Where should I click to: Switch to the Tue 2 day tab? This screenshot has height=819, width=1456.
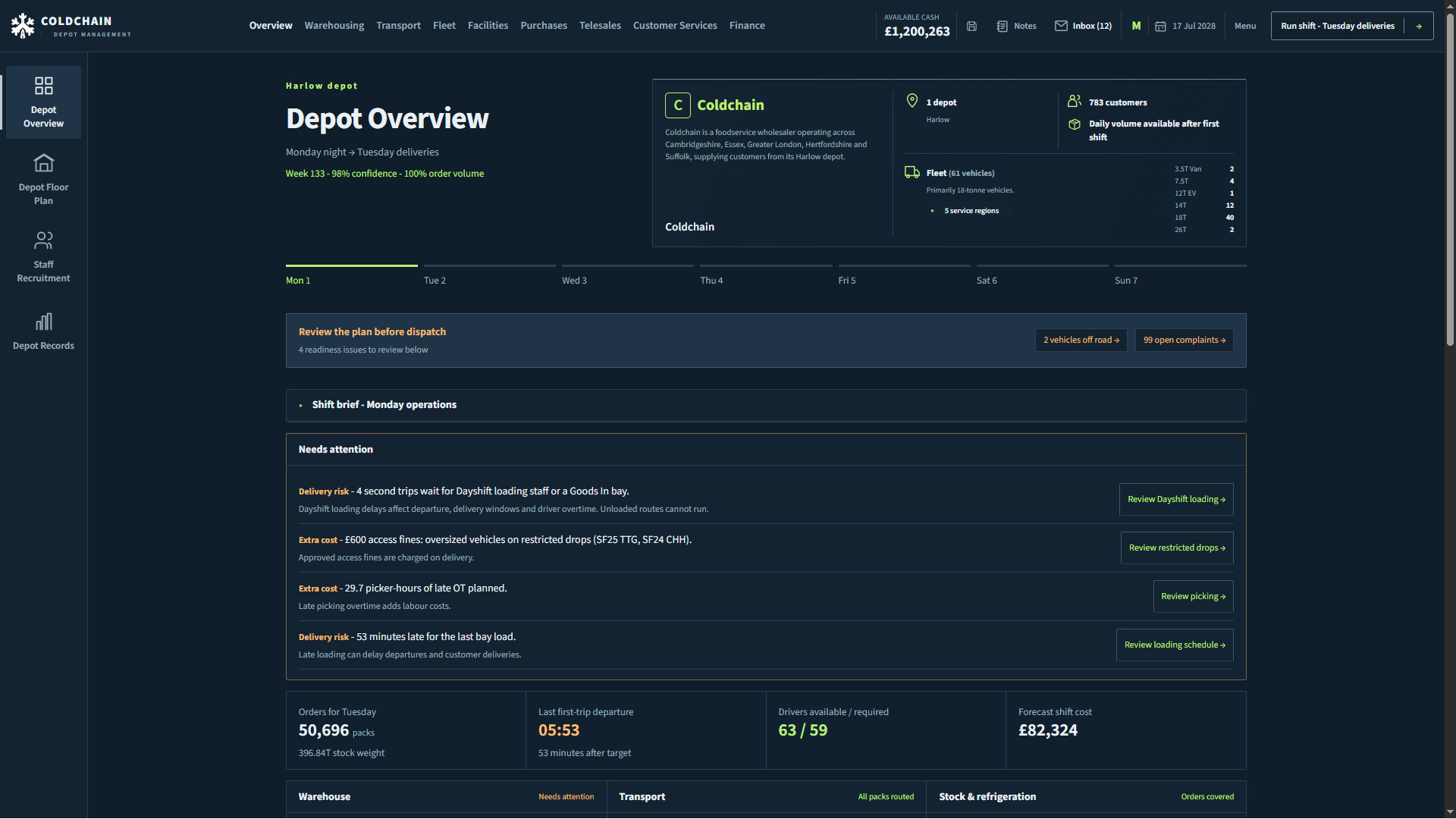[x=490, y=275]
